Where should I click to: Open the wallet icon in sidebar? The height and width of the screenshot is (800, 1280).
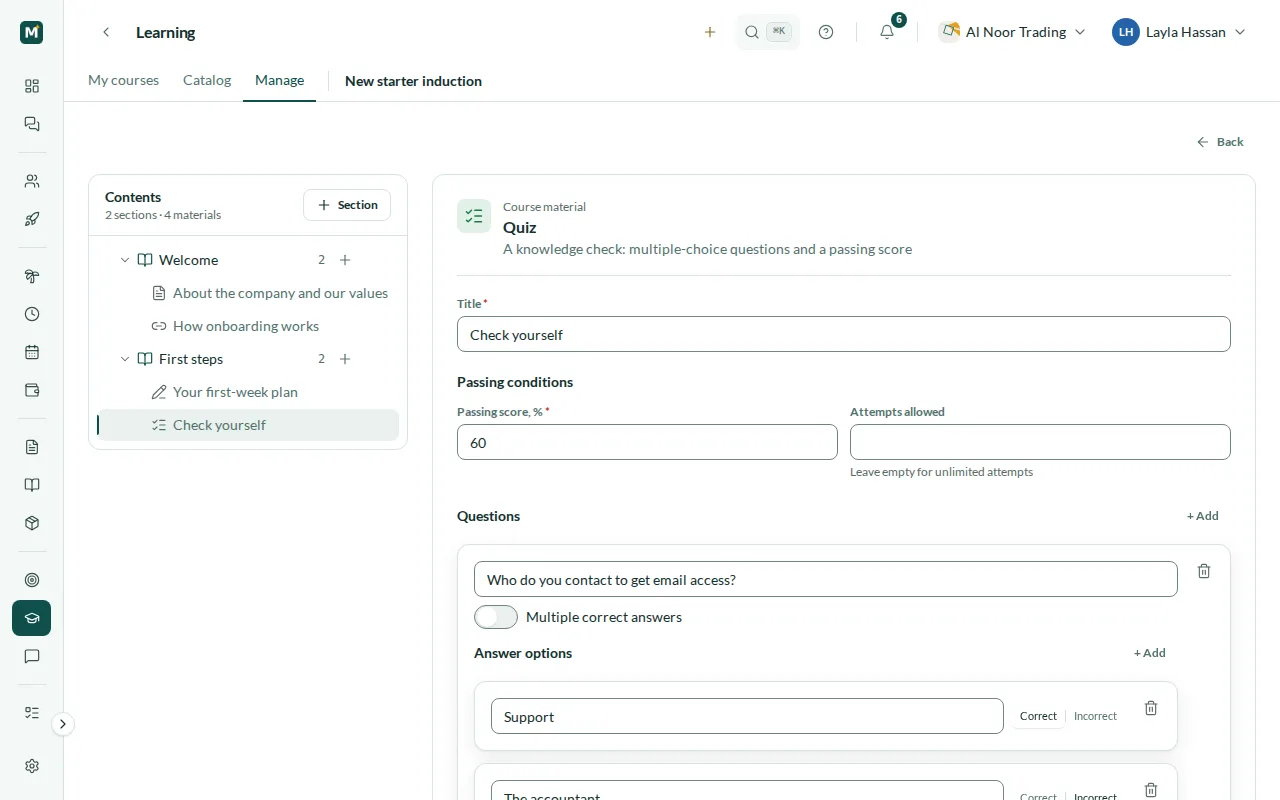pos(32,390)
